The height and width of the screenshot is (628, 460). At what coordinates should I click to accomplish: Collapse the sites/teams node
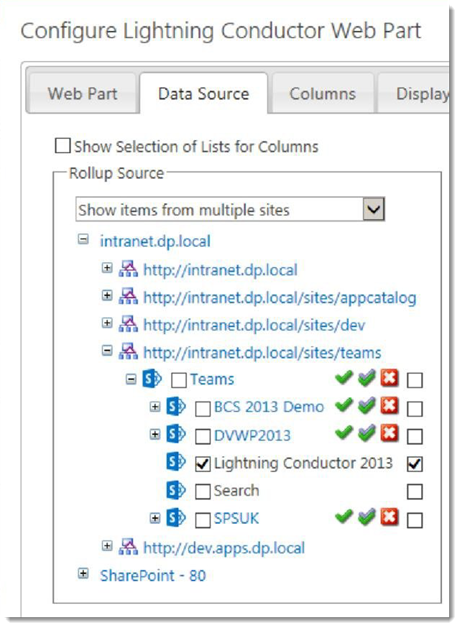click(x=107, y=351)
